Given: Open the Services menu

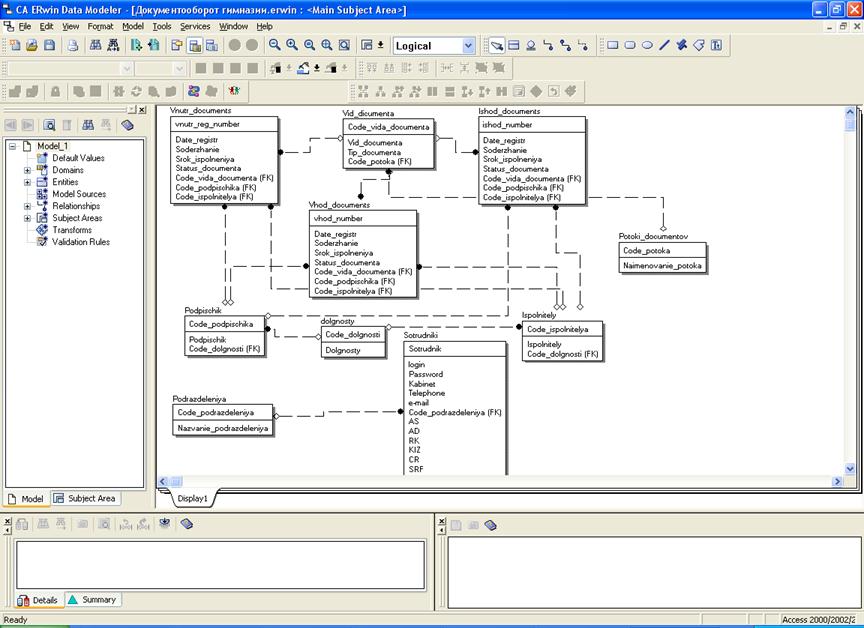Looking at the screenshot, I should point(195,26).
